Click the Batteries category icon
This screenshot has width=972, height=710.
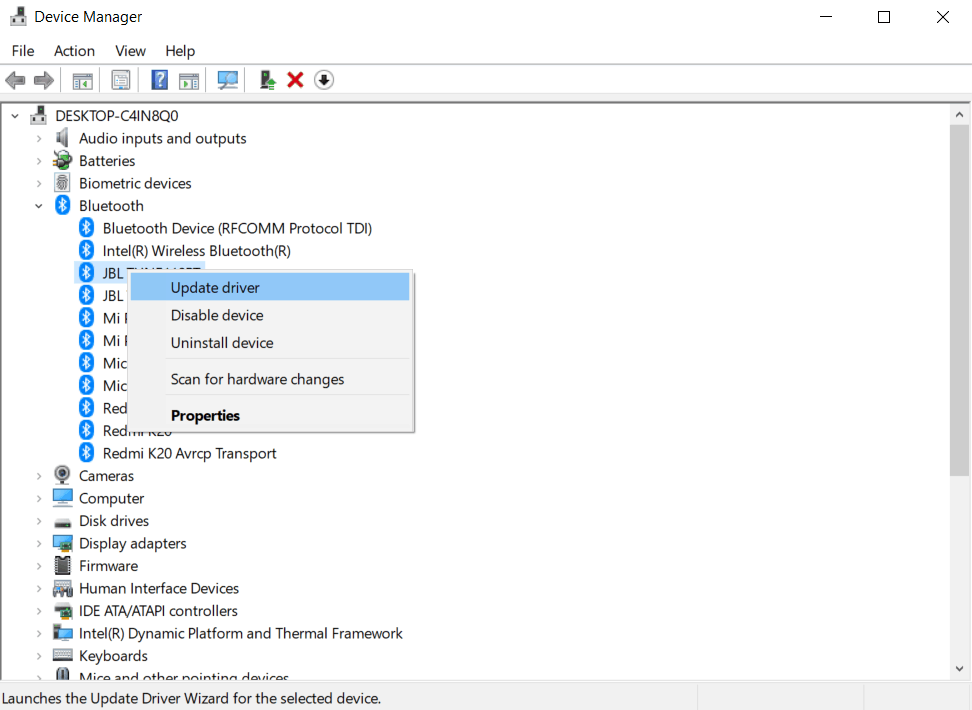(x=62, y=161)
